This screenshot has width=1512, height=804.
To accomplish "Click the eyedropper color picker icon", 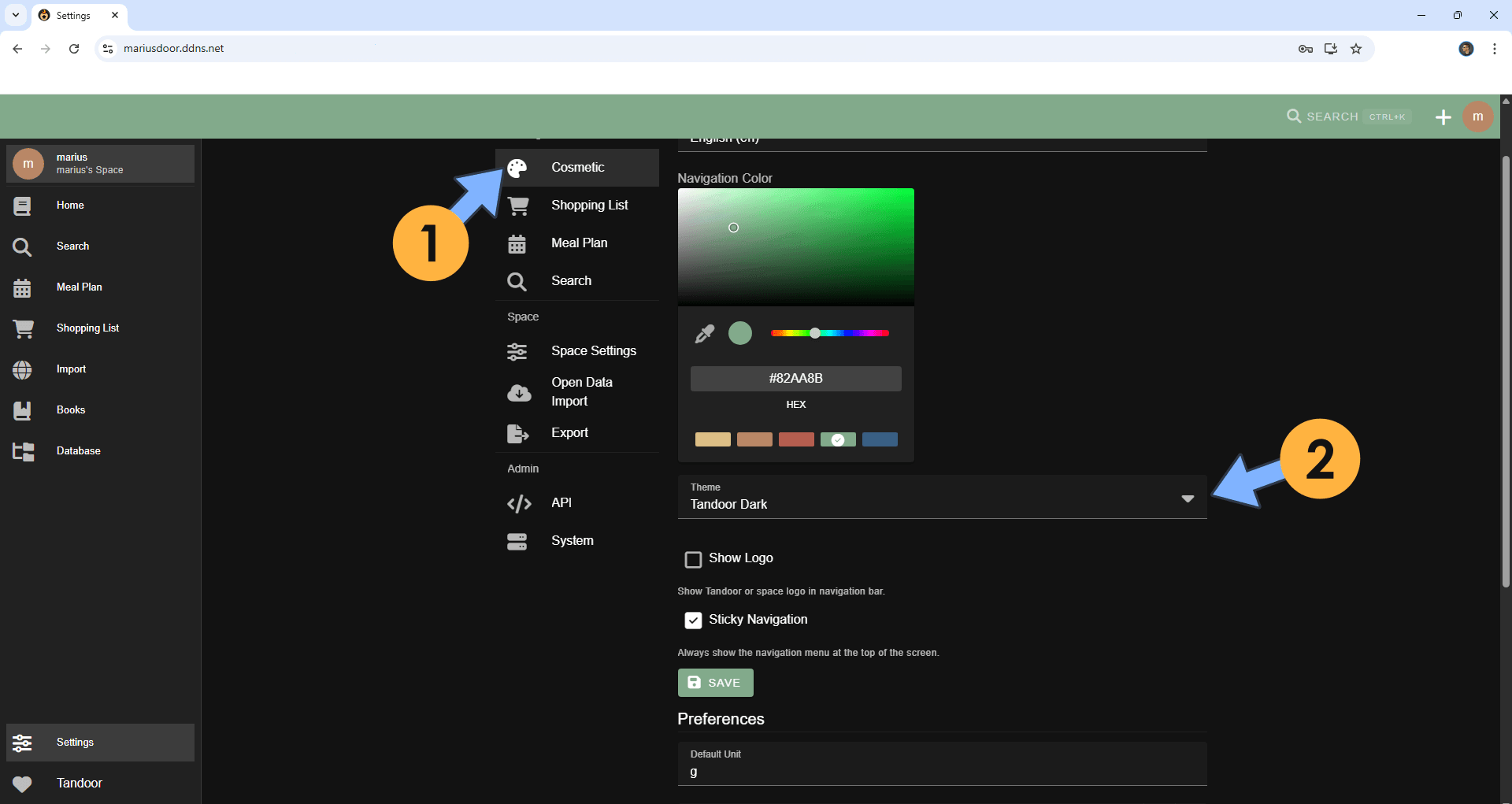I will [x=704, y=334].
